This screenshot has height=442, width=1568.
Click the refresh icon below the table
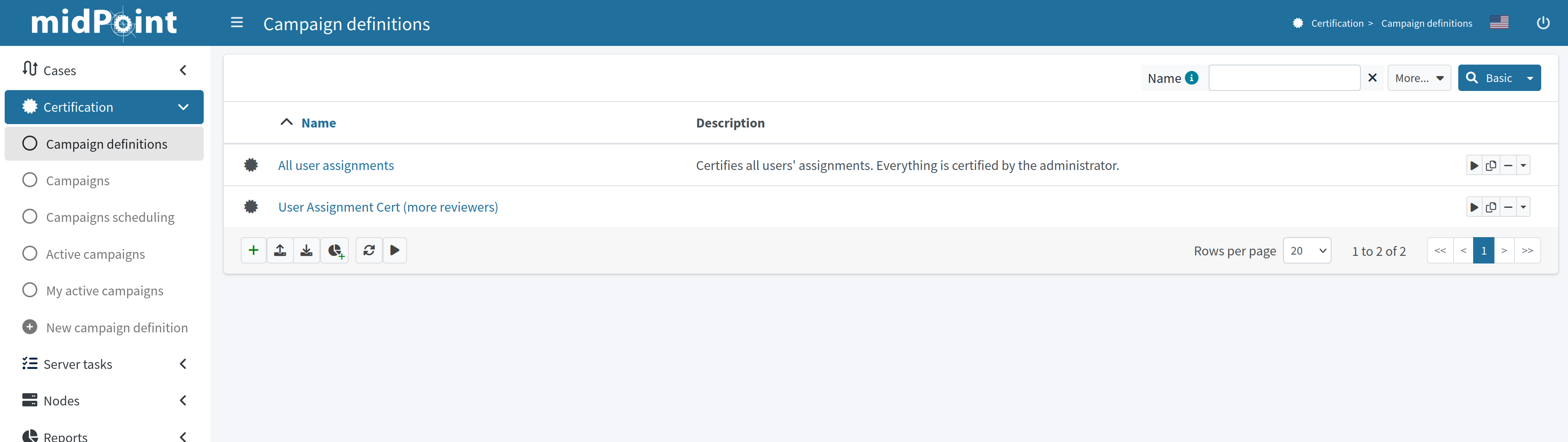point(369,250)
